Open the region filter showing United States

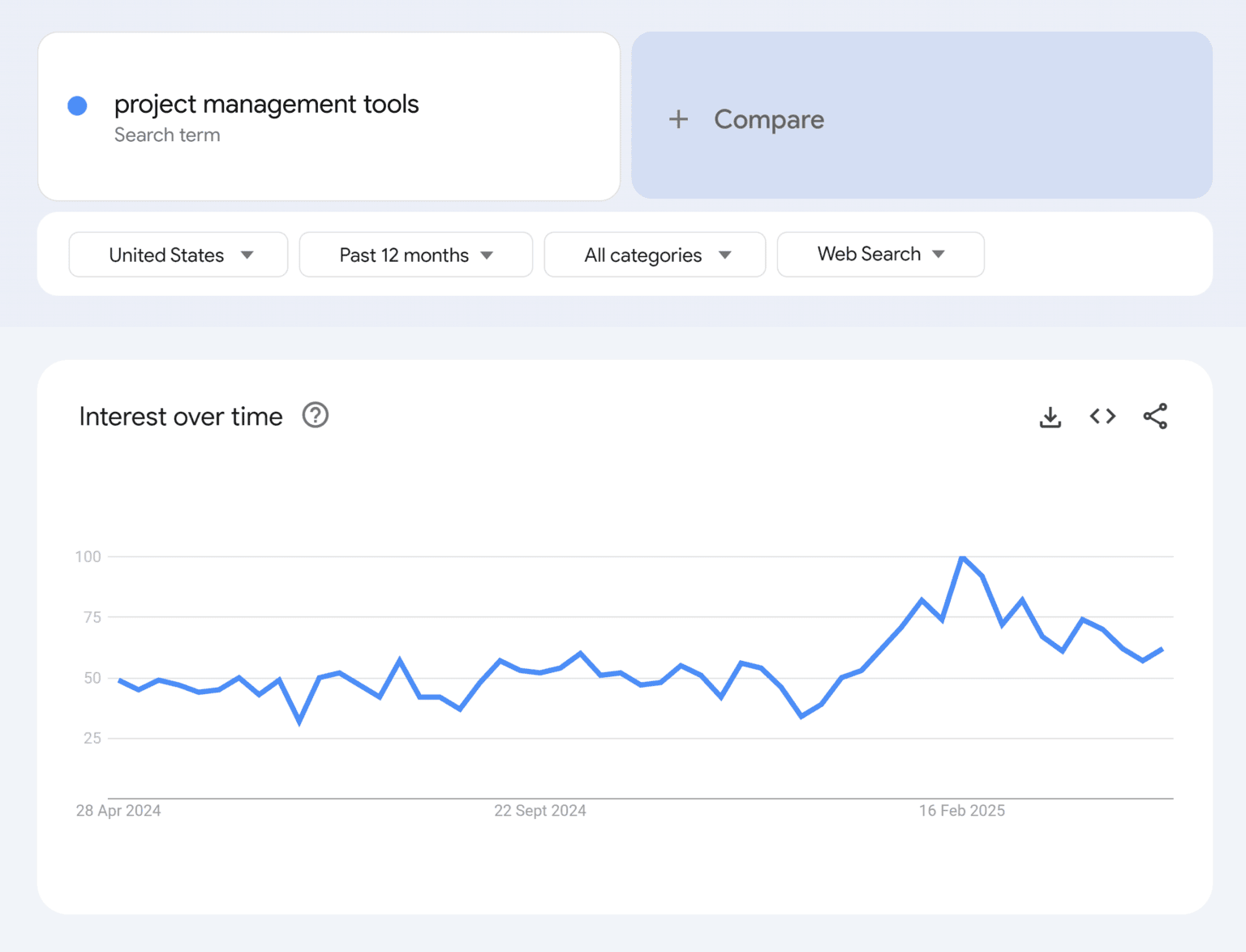[178, 254]
